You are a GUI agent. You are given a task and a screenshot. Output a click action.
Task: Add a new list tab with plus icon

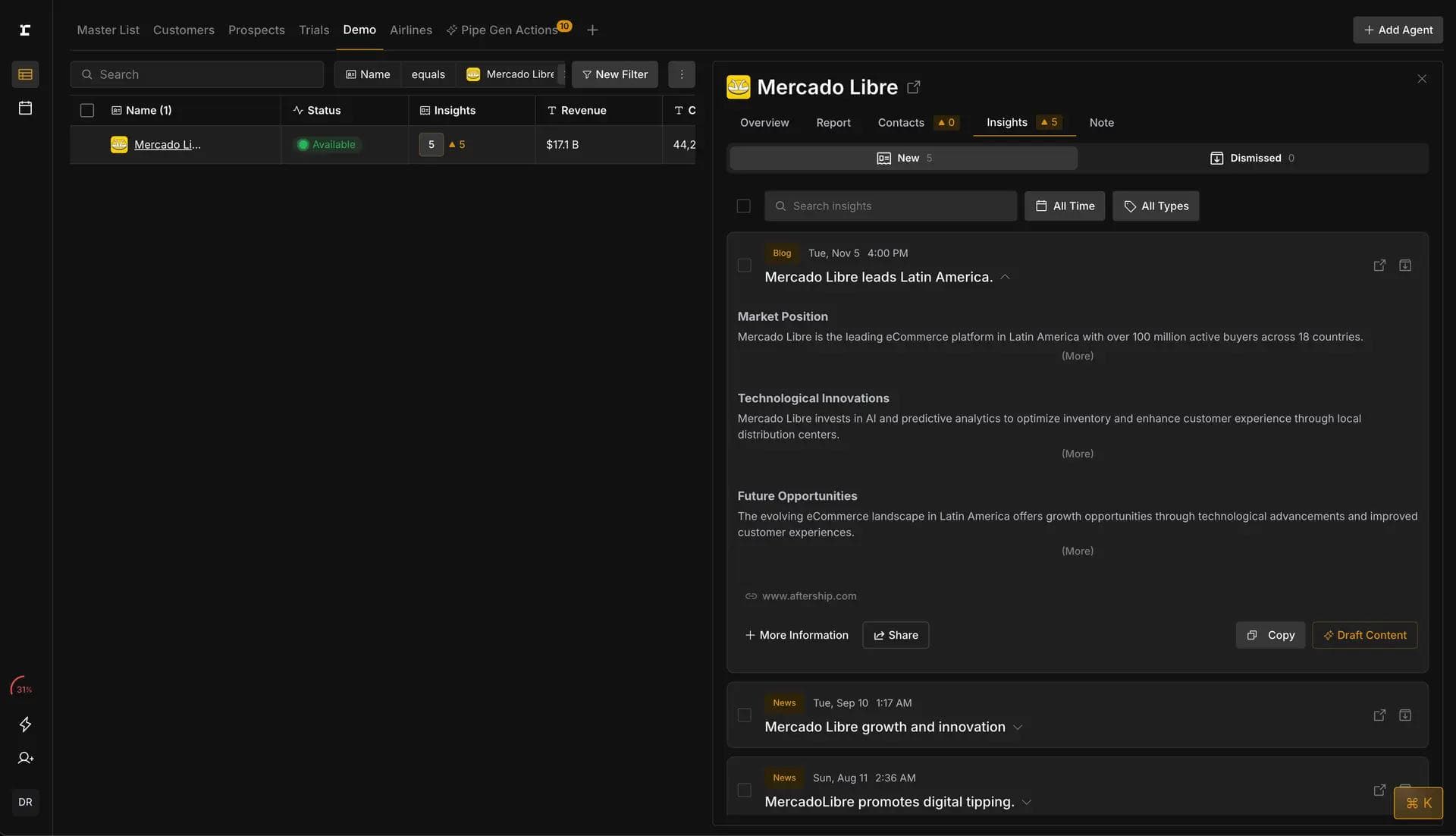click(592, 30)
